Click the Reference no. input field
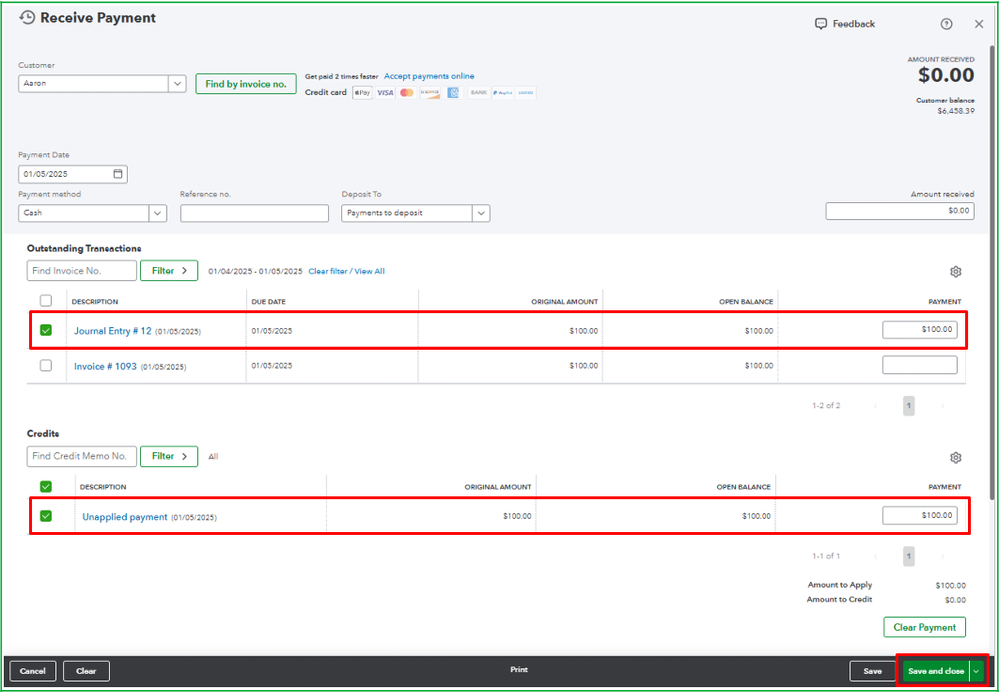 coord(254,213)
